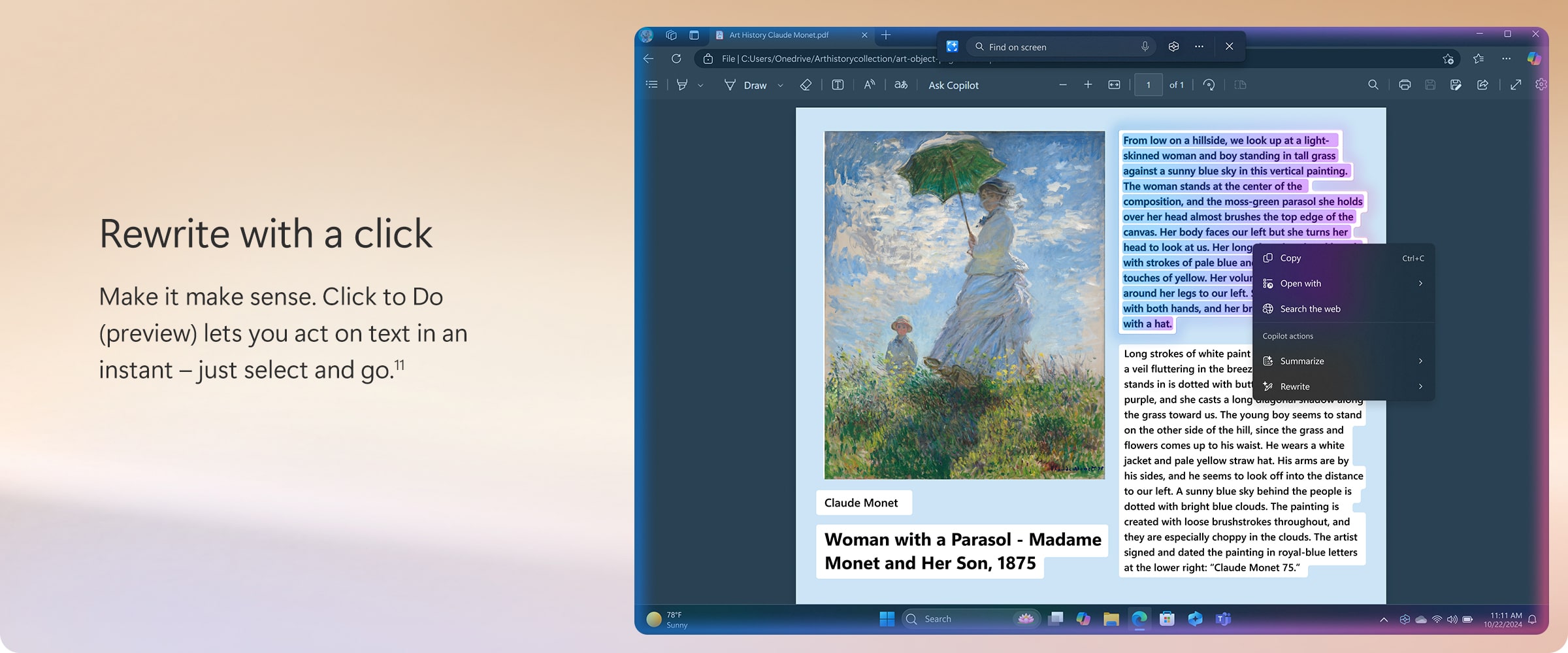
Task: Click the Translate icon in PDF toolbar
Action: pyautogui.click(x=901, y=85)
